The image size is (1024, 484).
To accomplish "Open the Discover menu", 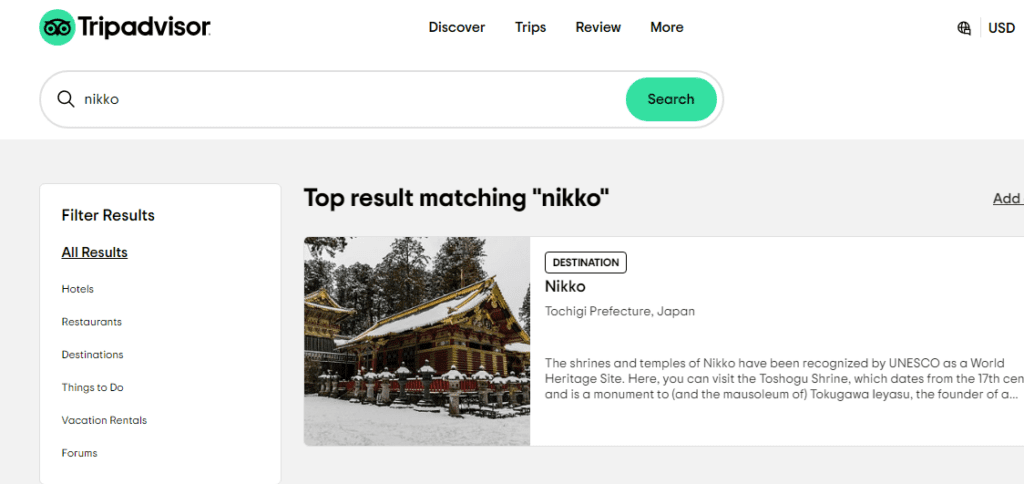I will pyautogui.click(x=457, y=27).
